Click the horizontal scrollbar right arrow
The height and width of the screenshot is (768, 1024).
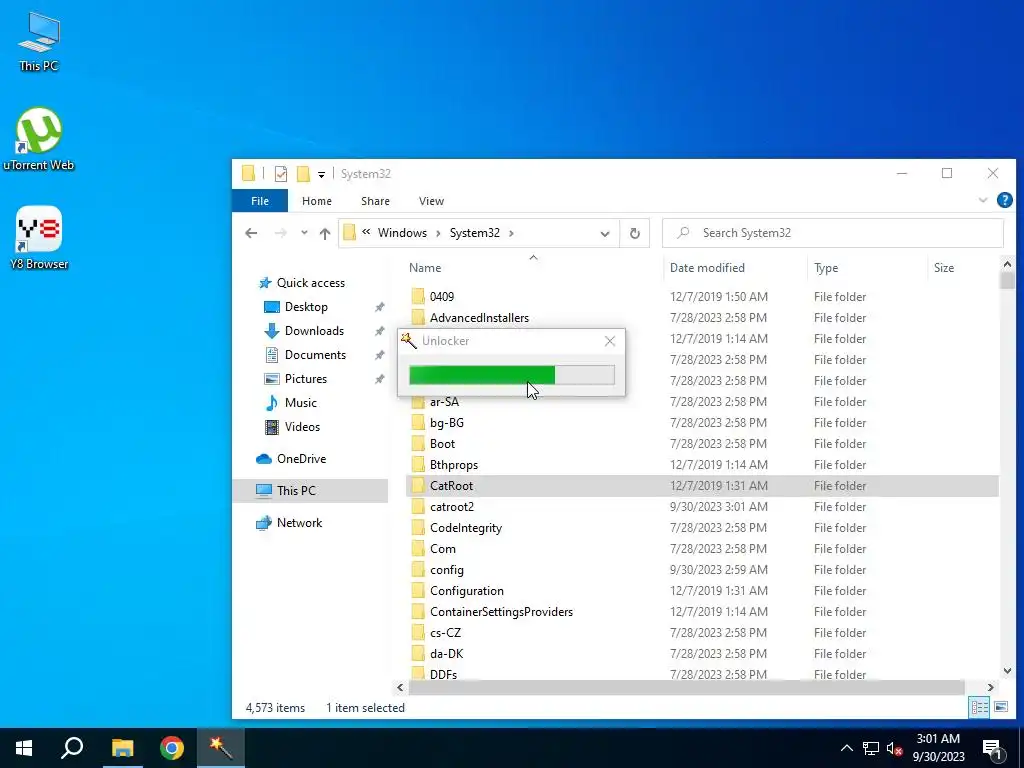click(990, 688)
